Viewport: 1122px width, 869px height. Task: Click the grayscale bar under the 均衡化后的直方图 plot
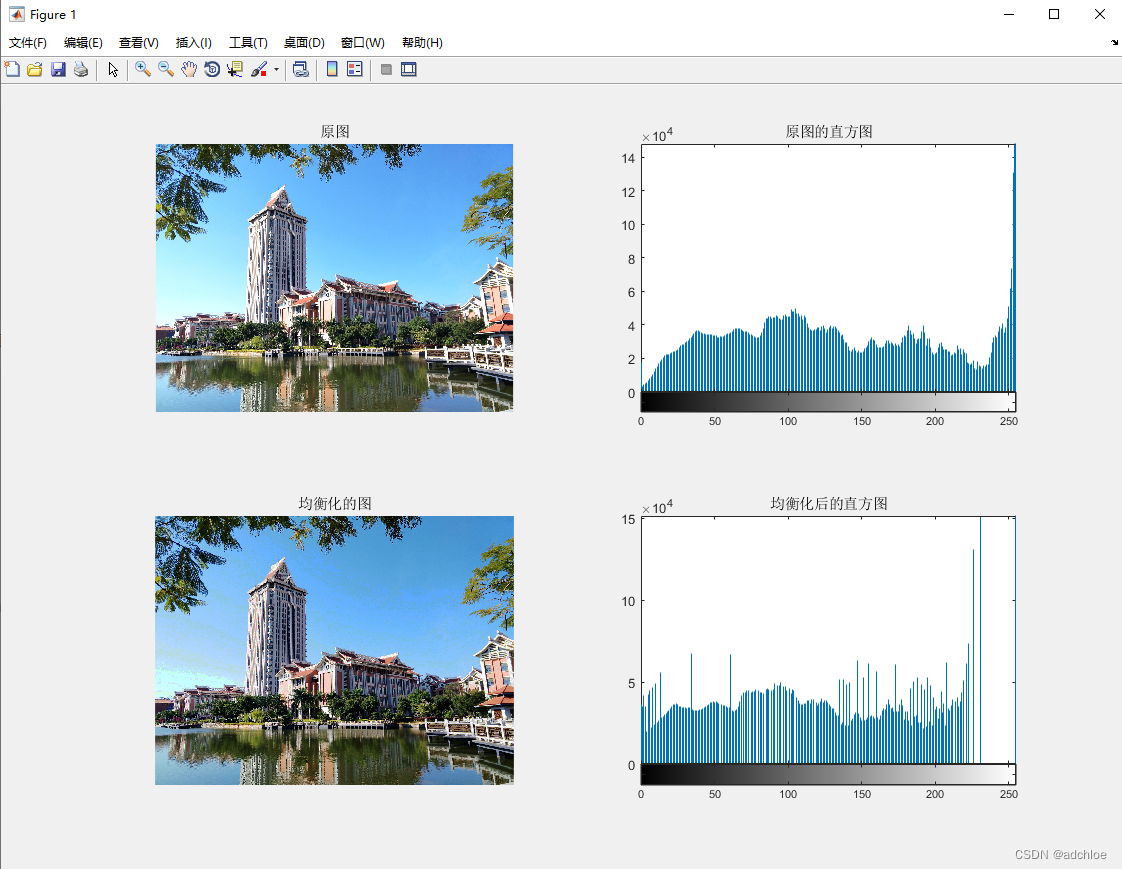pyautogui.click(x=828, y=775)
